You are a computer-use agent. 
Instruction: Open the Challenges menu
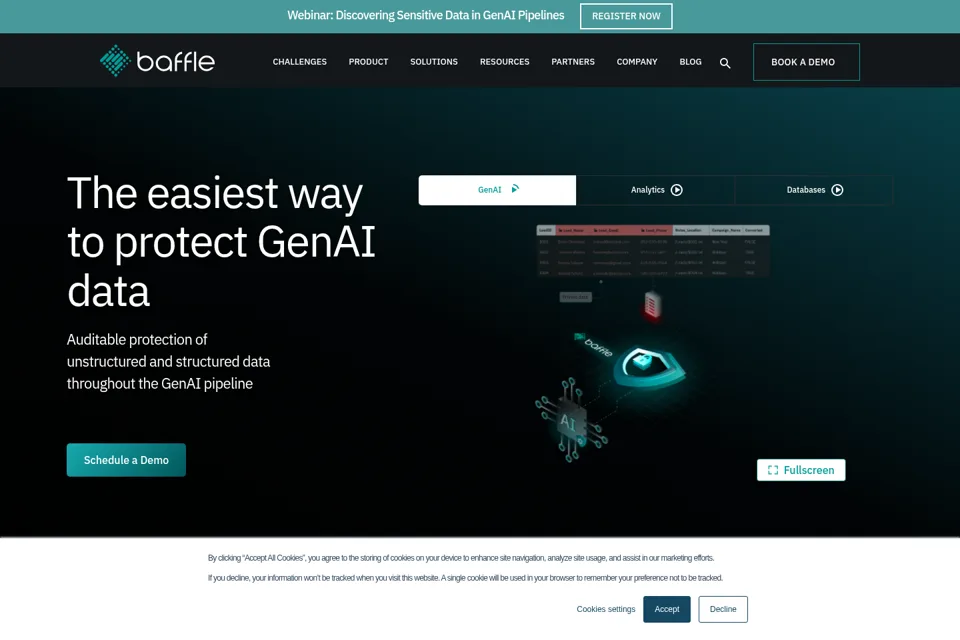pos(299,62)
